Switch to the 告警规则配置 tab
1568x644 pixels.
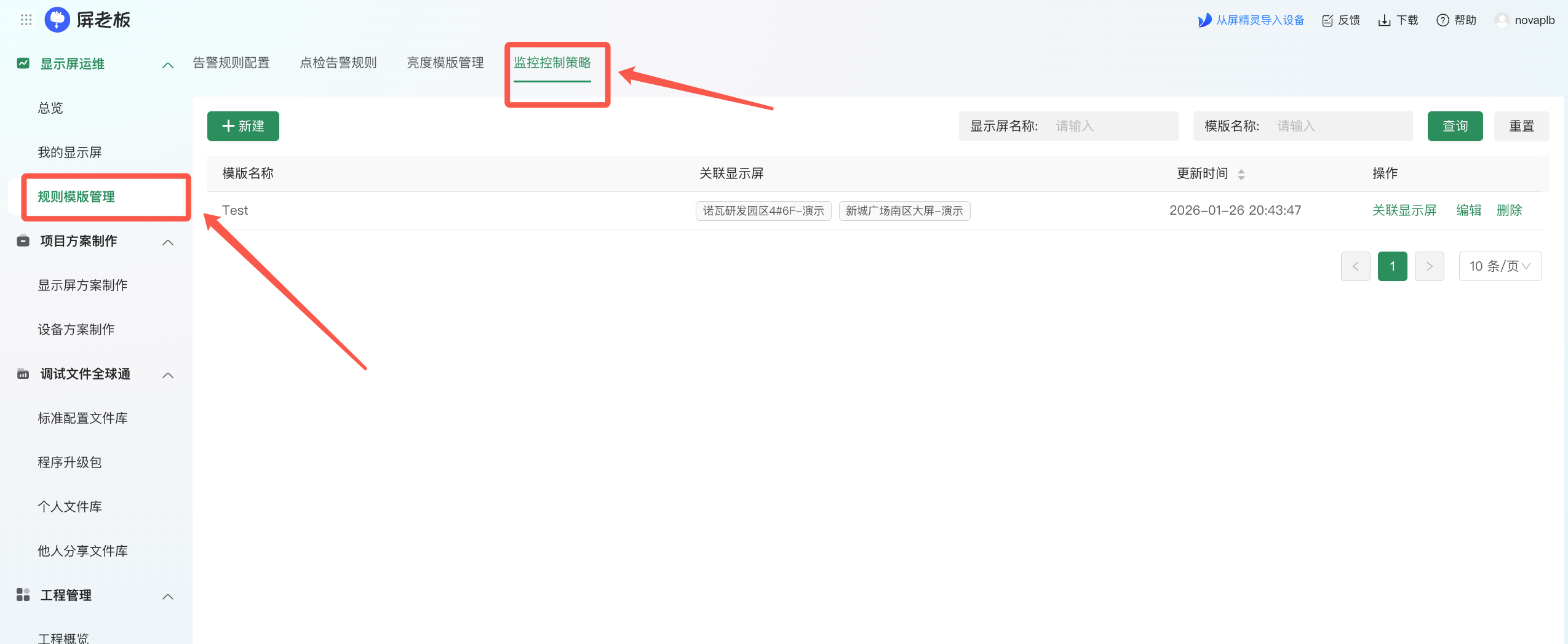pyautogui.click(x=231, y=63)
